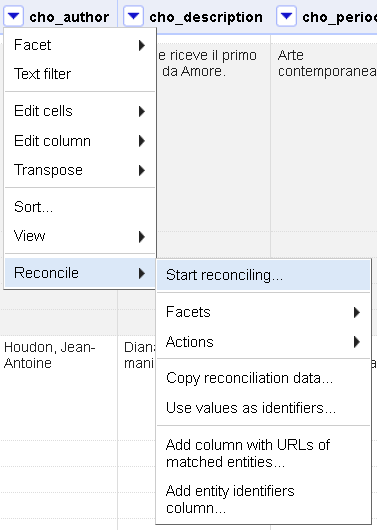
Task: Click the arrow next to Actions
Action: coord(357,342)
